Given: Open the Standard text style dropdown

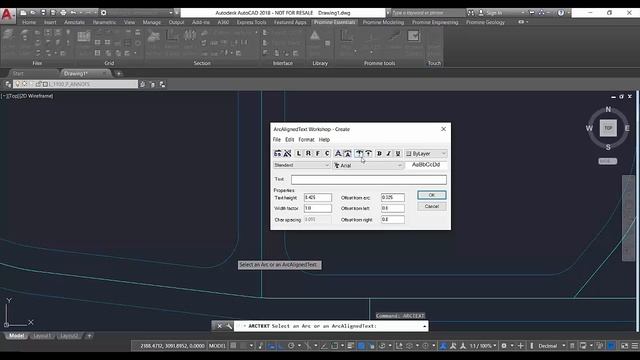Looking at the screenshot, I should pyautogui.click(x=302, y=165).
